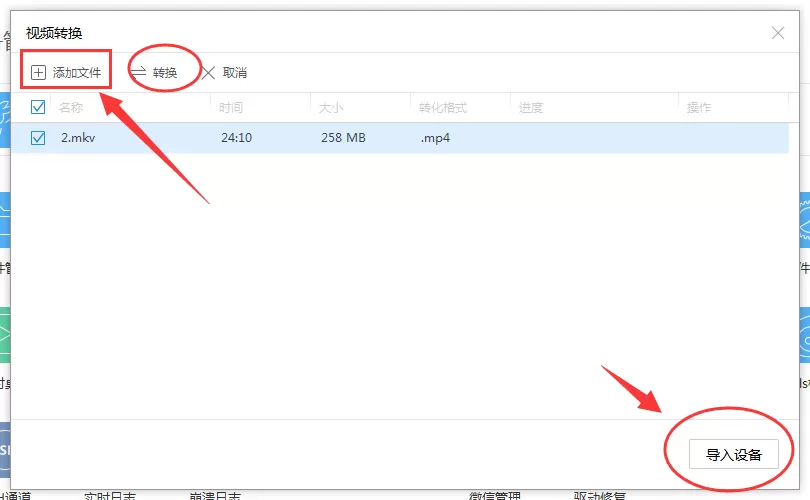810x500 pixels.
Task: Toggle the select-all checkbox in the header
Action: pos(38,107)
